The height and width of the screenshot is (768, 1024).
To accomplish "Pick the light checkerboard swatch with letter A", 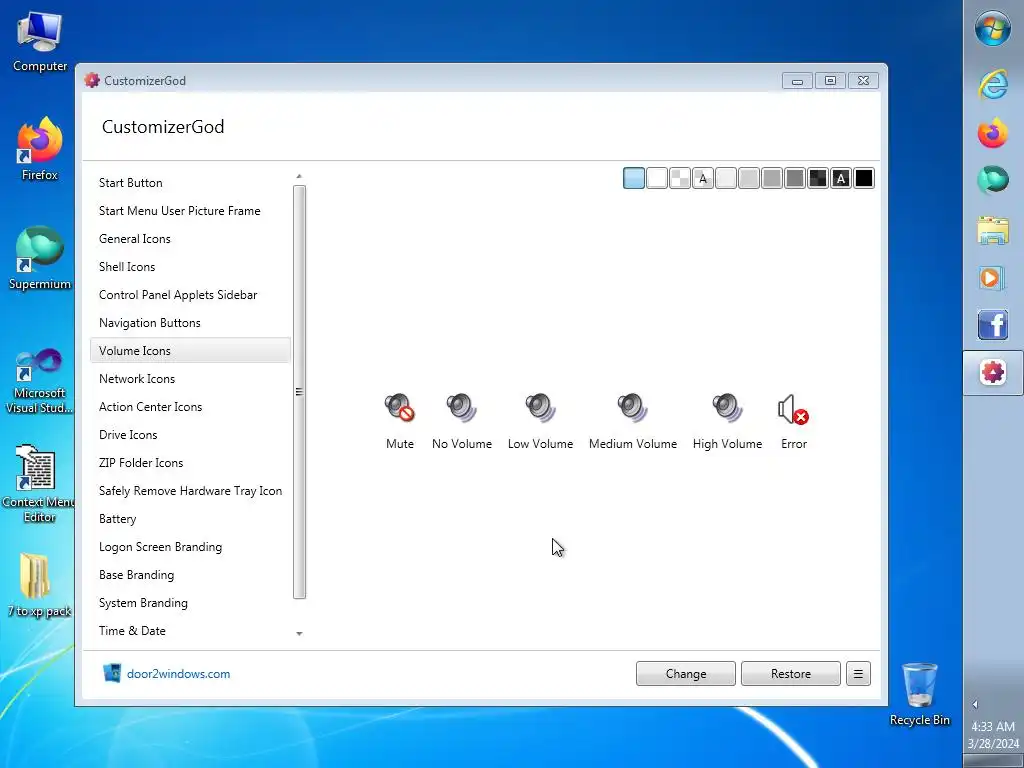I will click(703, 178).
